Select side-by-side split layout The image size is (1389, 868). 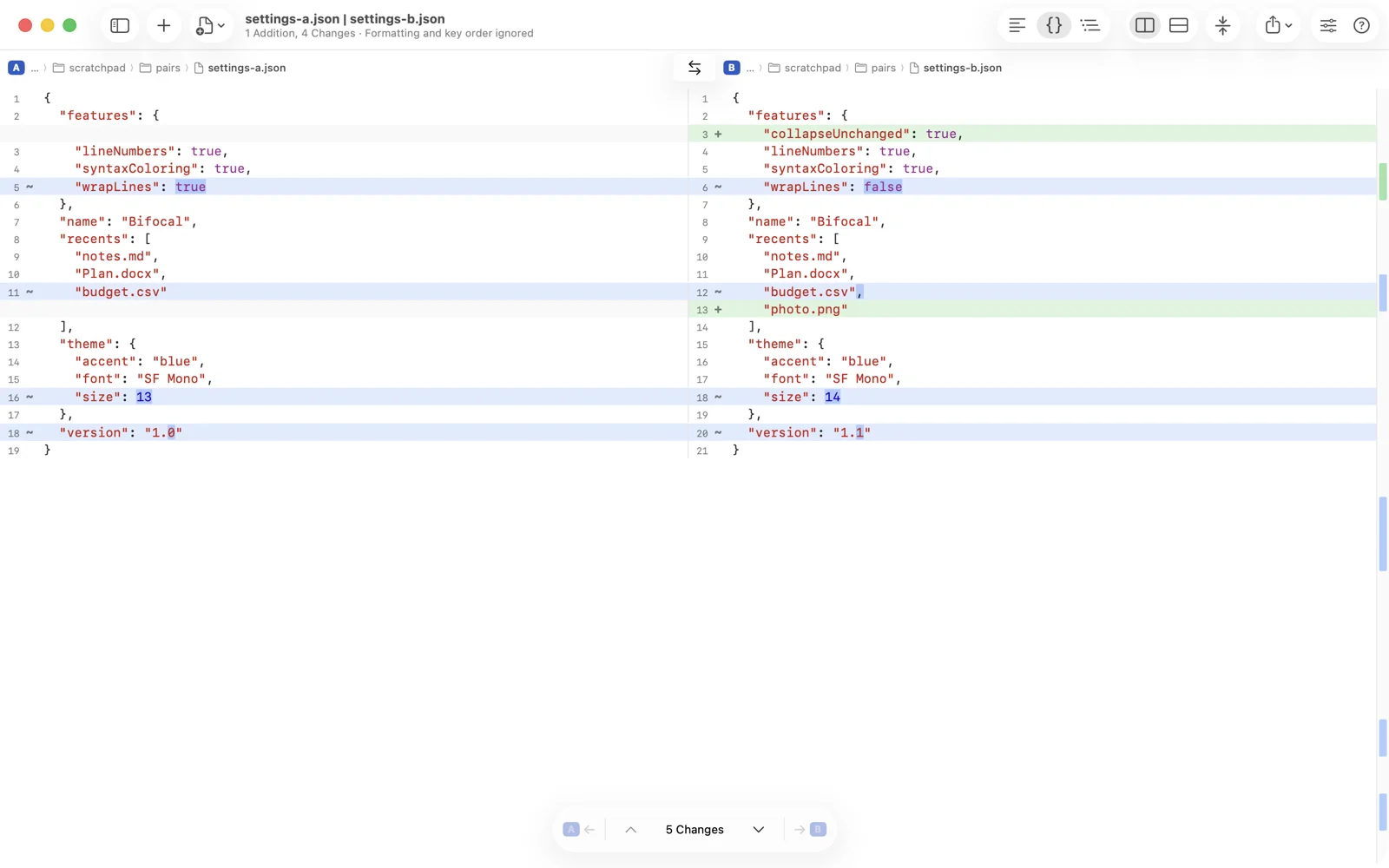pos(1145,25)
